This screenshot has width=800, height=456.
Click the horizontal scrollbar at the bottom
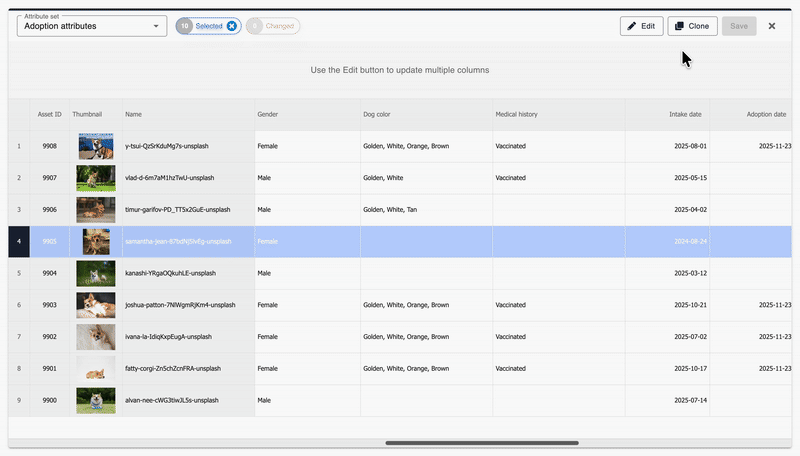click(x=481, y=442)
